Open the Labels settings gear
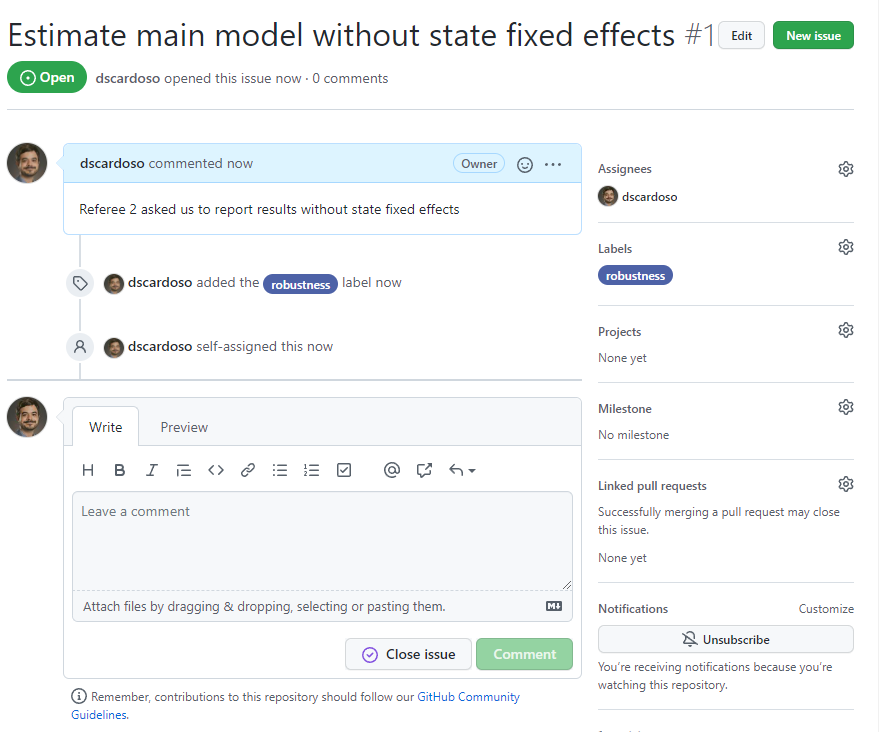879x732 pixels. [846, 247]
